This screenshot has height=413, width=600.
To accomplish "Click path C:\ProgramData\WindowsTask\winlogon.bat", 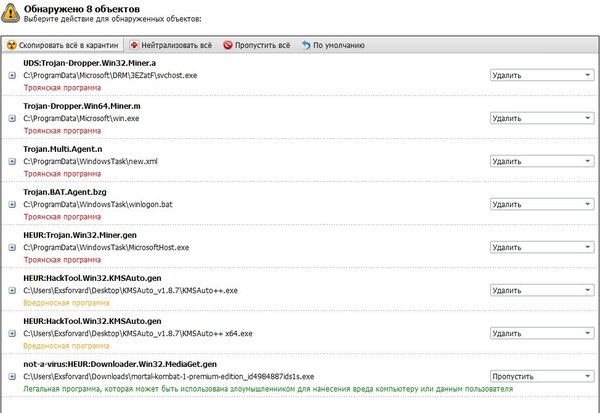I will [98, 204].
